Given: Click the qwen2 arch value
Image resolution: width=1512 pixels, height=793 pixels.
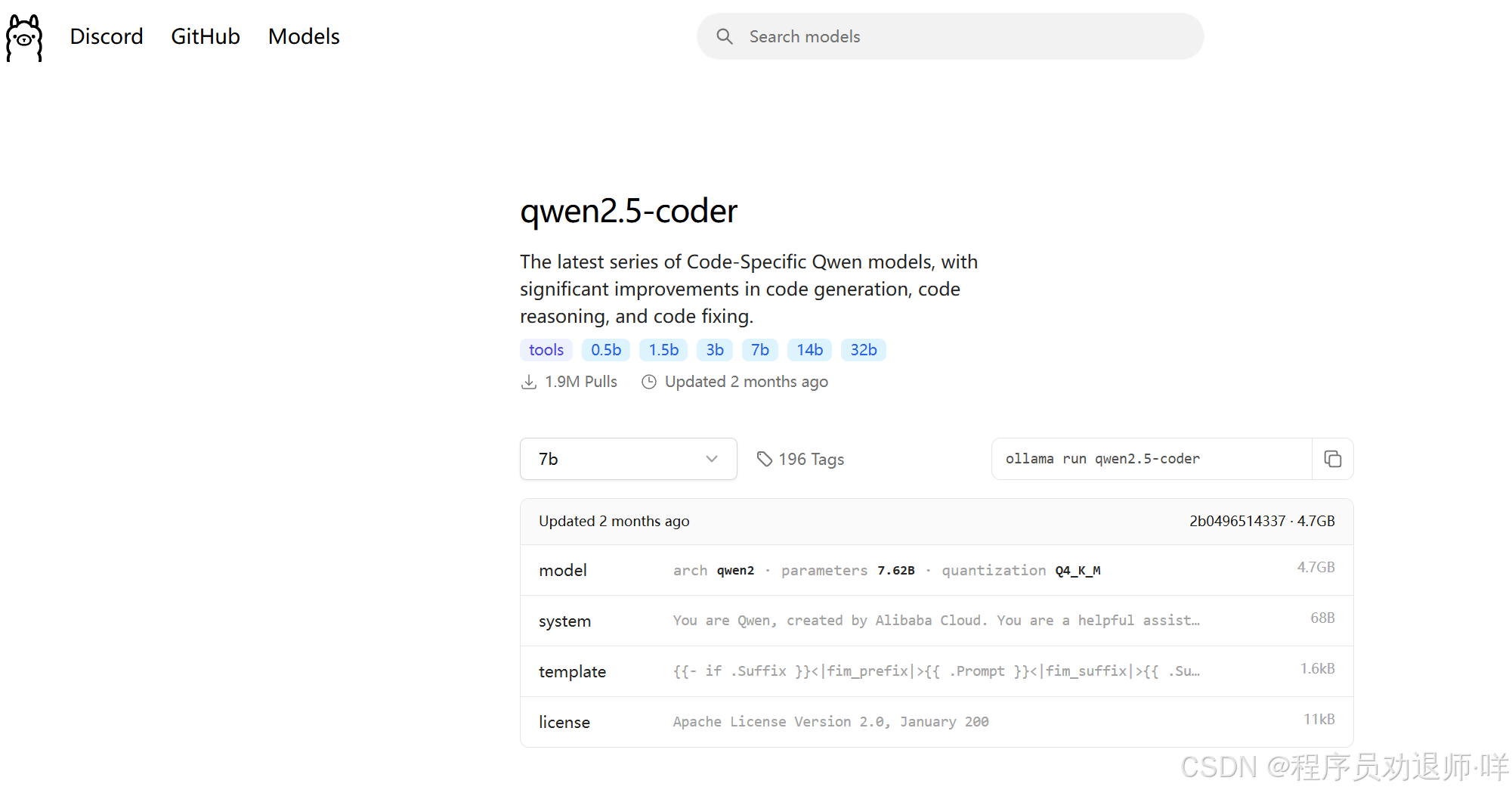Looking at the screenshot, I should coord(735,571).
